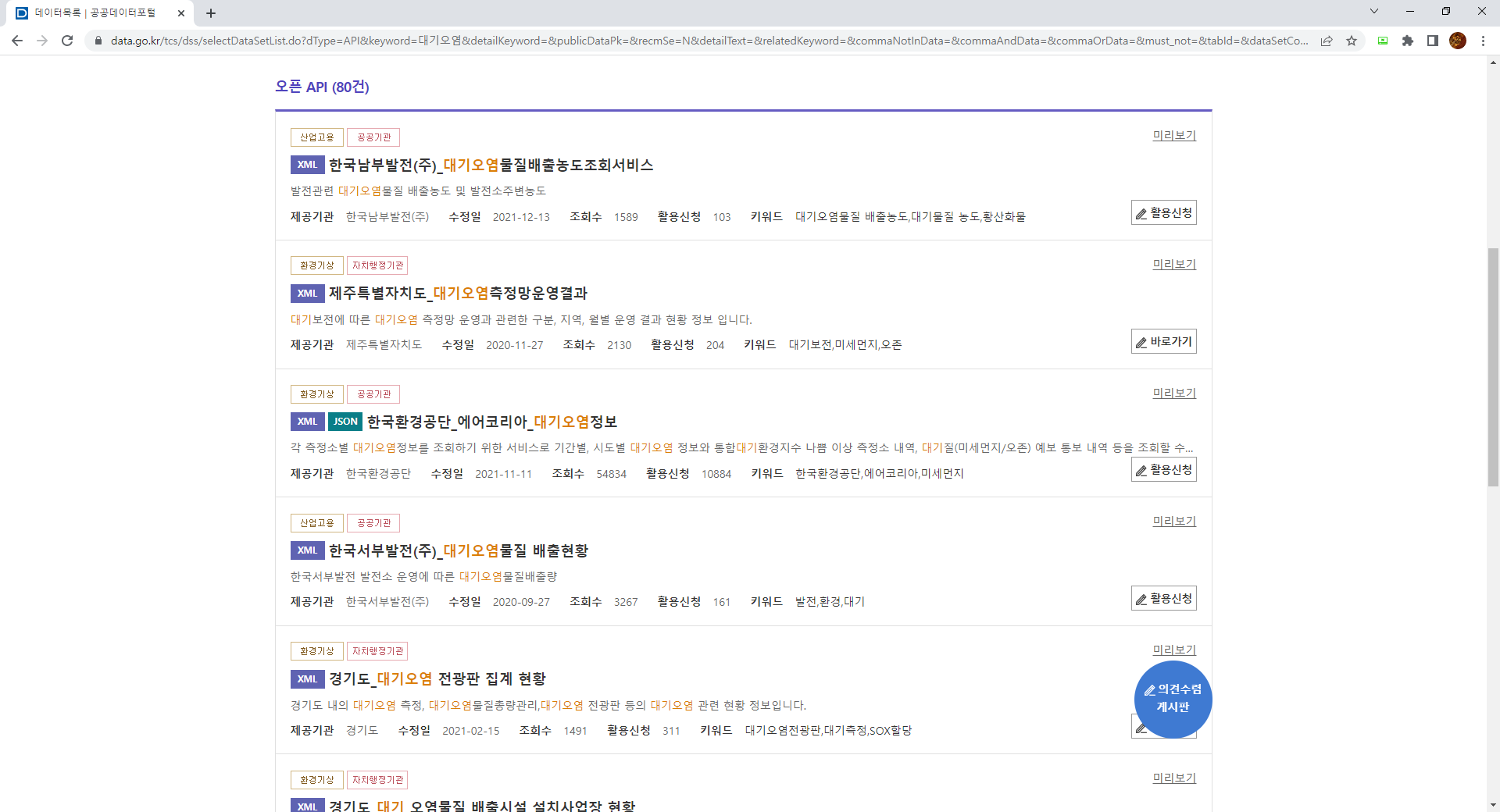1500x812 pixels.
Task: Open the Chrome profile avatar
Action: pos(1458,41)
